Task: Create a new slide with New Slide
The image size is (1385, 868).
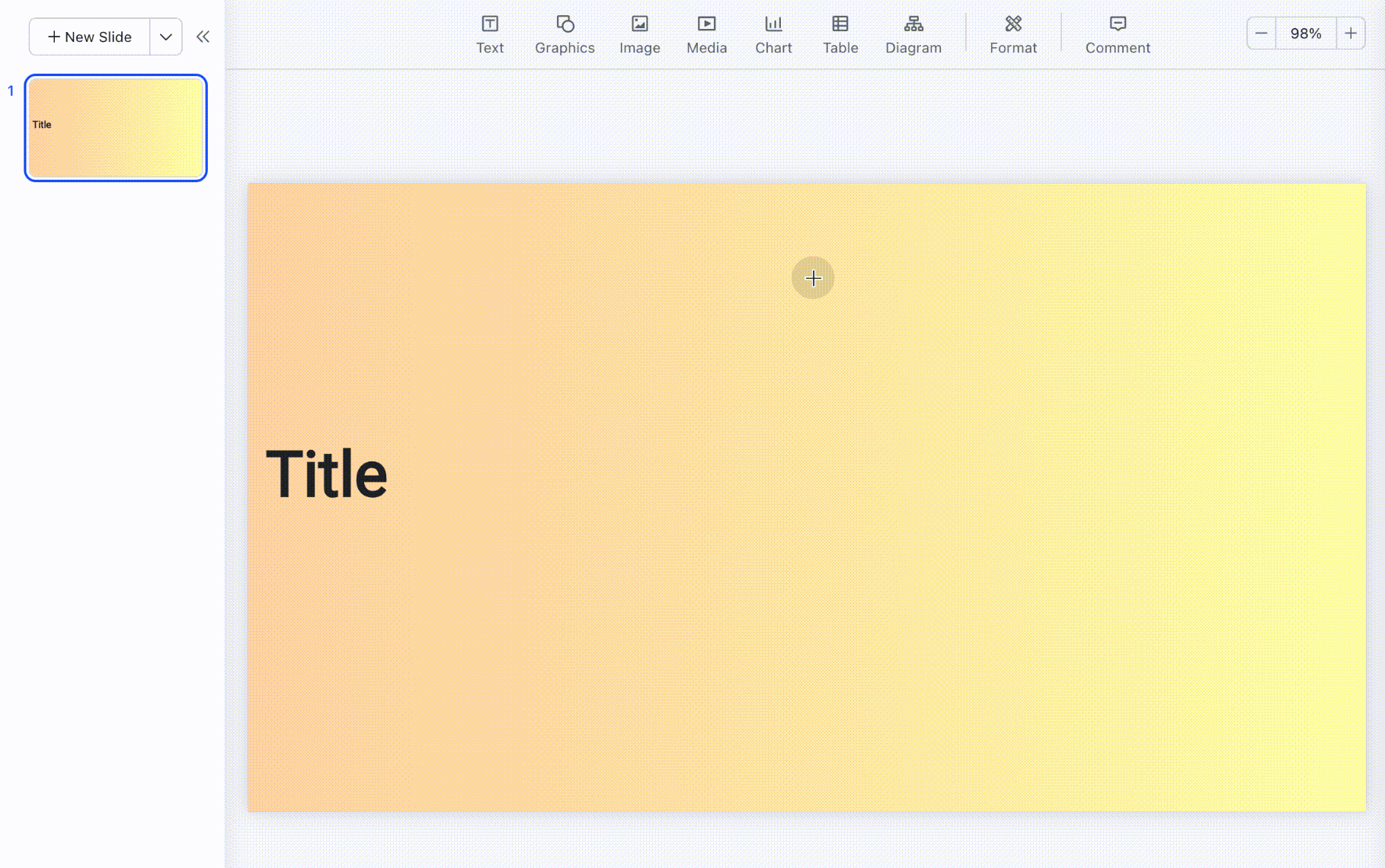Action: pyautogui.click(x=88, y=37)
